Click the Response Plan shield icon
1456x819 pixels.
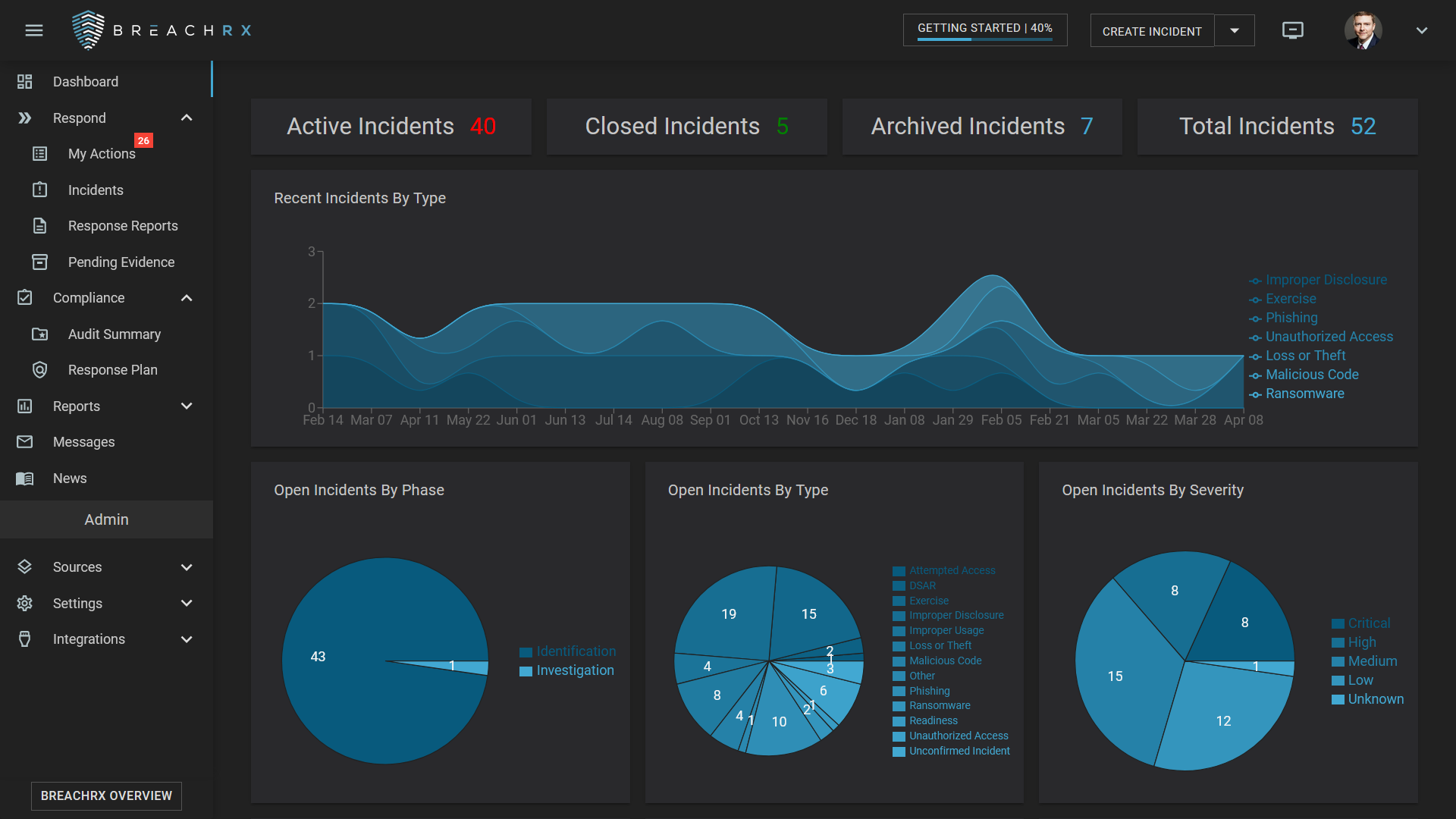[40, 370]
